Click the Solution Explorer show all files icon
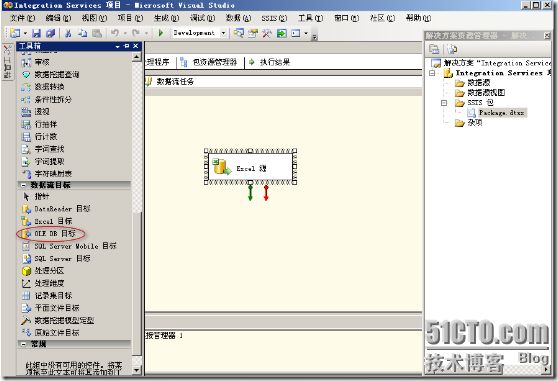Image resolution: width=558 pixels, height=381 pixels. [x=452, y=49]
